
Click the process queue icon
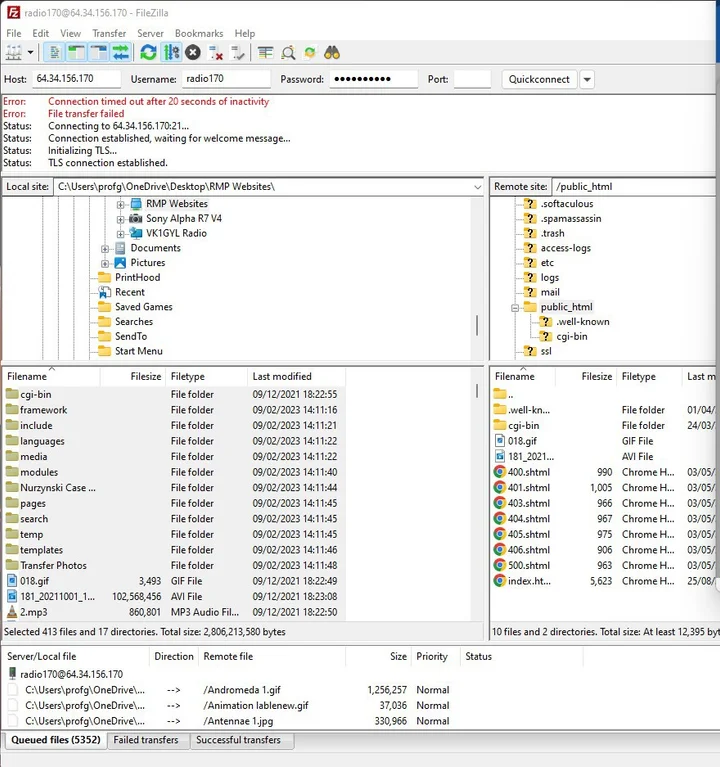[x=171, y=52]
